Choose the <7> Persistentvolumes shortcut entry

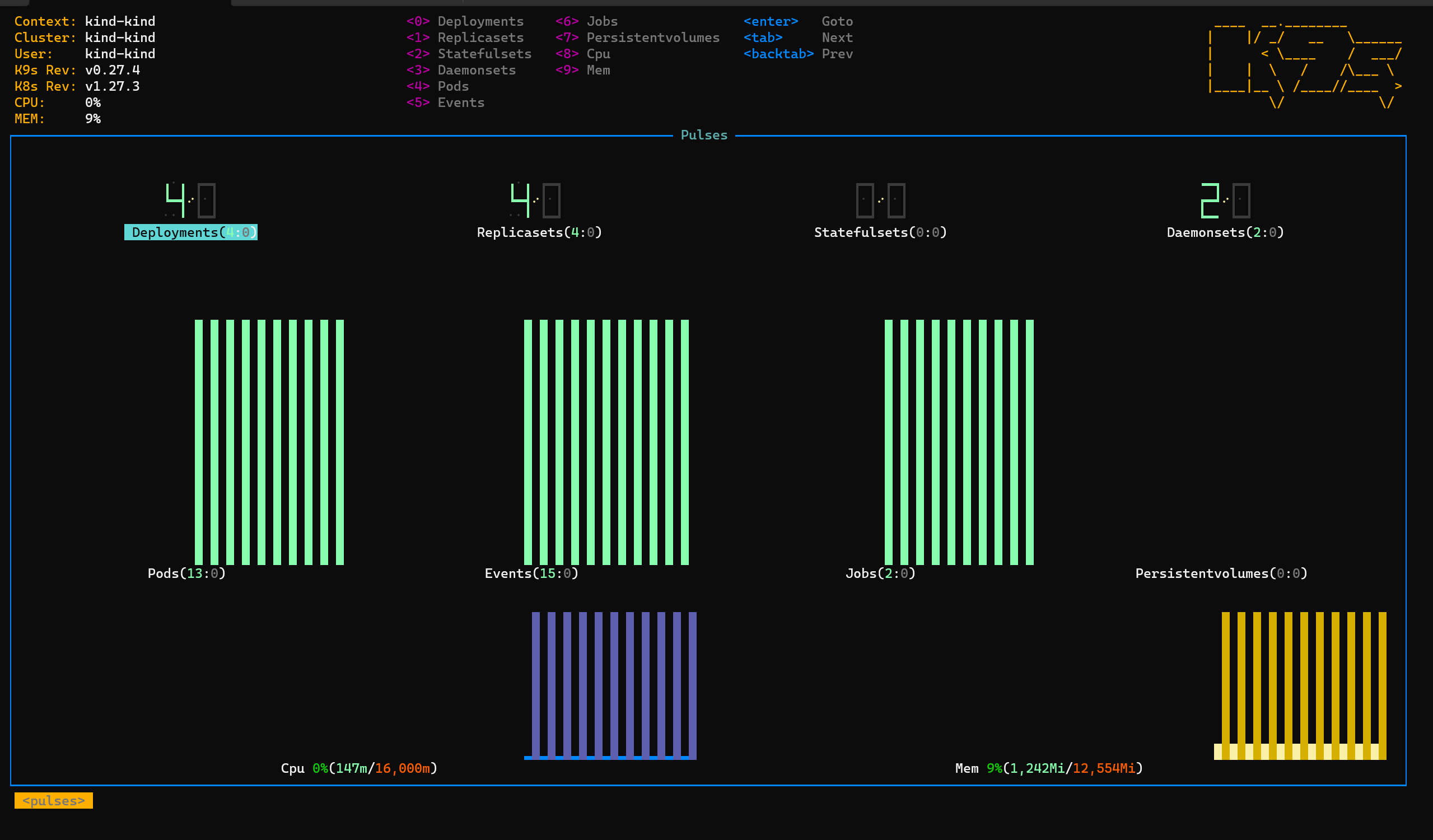[x=637, y=38]
